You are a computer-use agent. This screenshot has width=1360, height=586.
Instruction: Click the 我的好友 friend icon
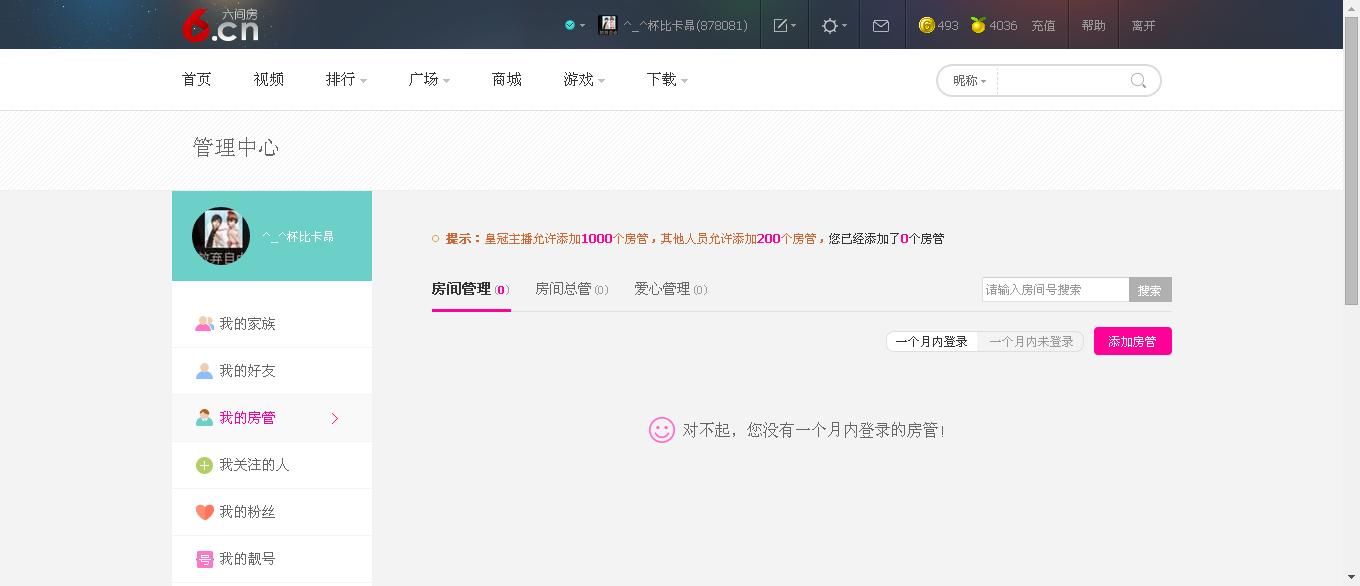204,371
